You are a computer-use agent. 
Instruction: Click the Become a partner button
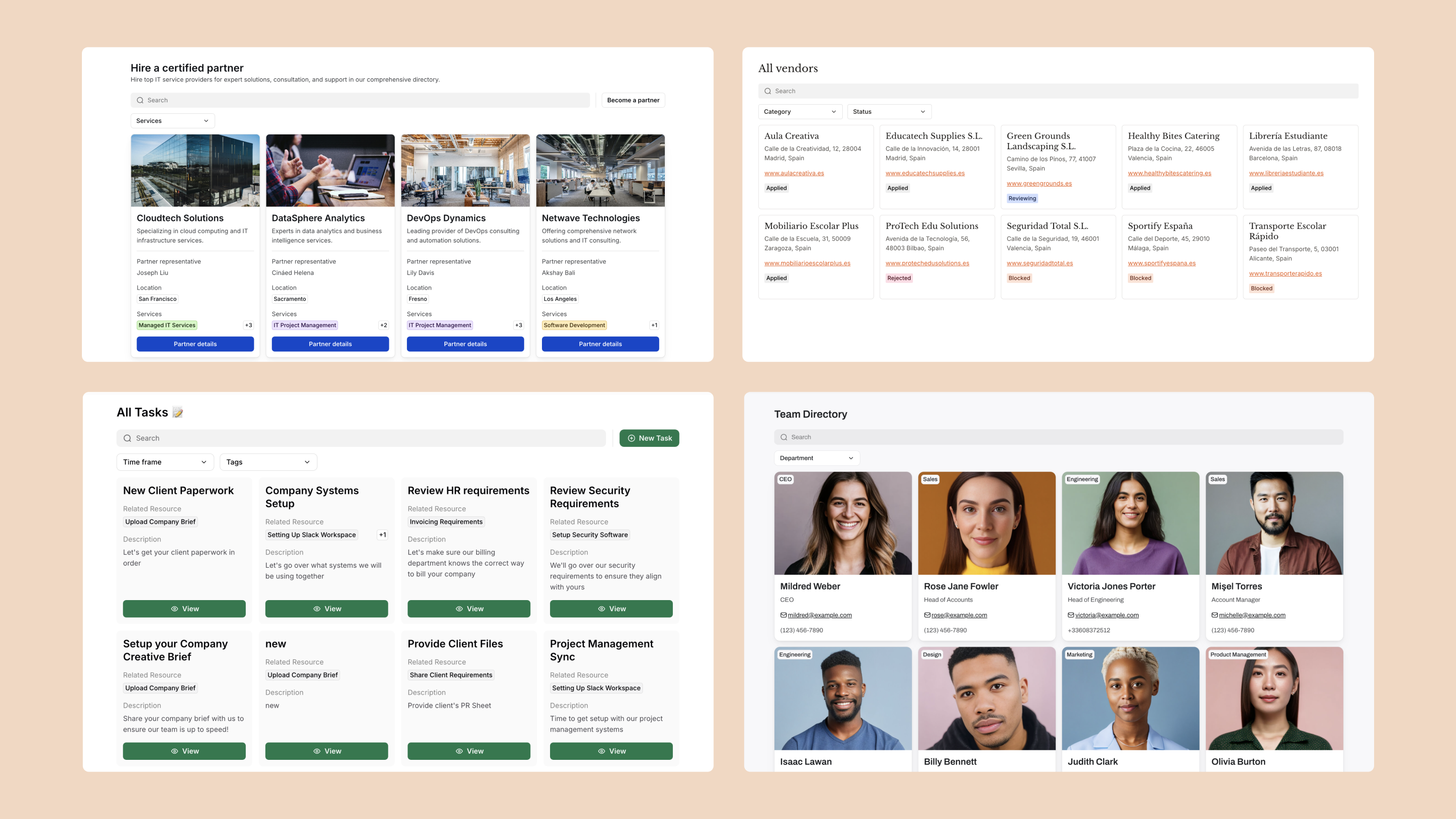pyautogui.click(x=632, y=100)
